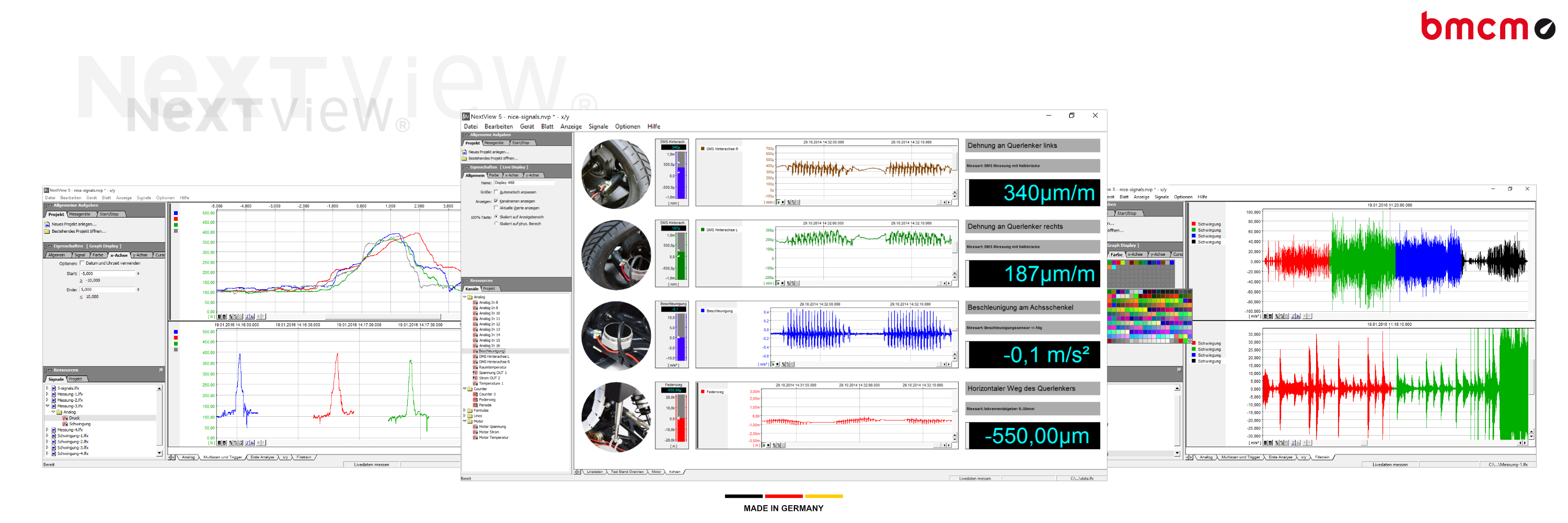Enable Automatisch anpassen checkbox
The image size is (1568, 523).
[496, 192]
